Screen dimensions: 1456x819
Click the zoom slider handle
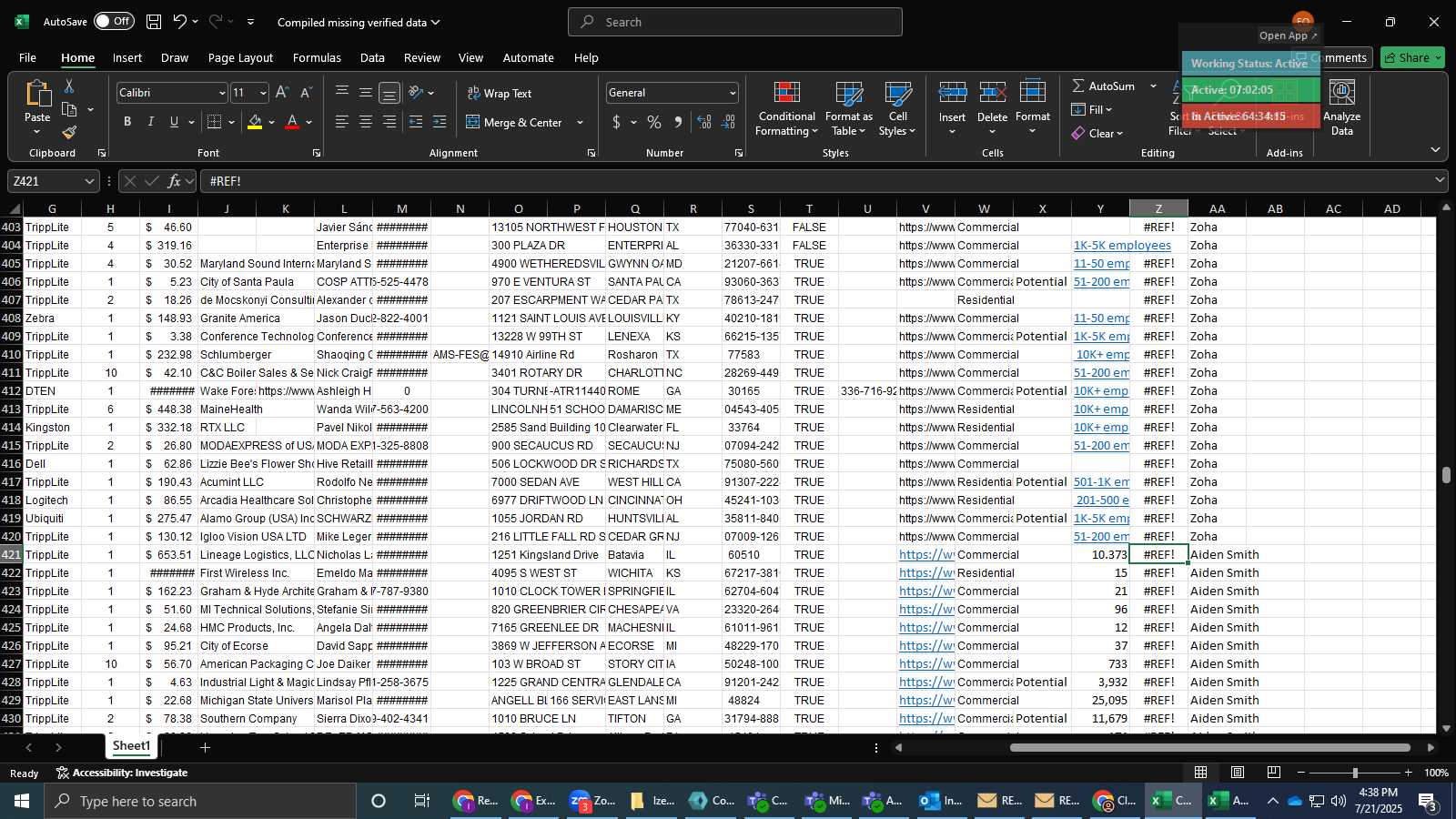[x=1355, y=773]
